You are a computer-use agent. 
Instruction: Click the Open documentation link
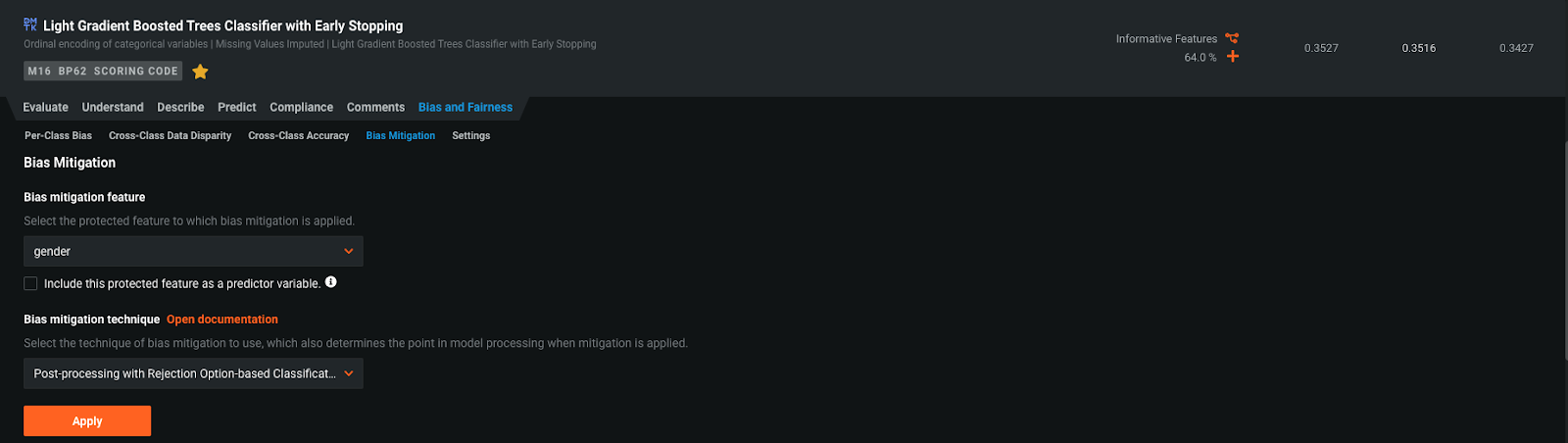tap(222, 320)
